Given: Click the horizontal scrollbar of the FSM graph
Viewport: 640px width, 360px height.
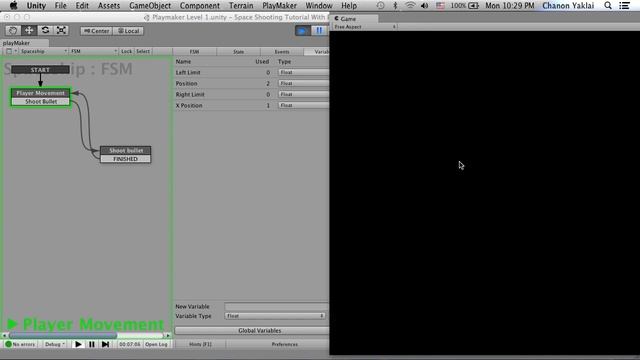Looking at the screenshot, I should (63, 336).
